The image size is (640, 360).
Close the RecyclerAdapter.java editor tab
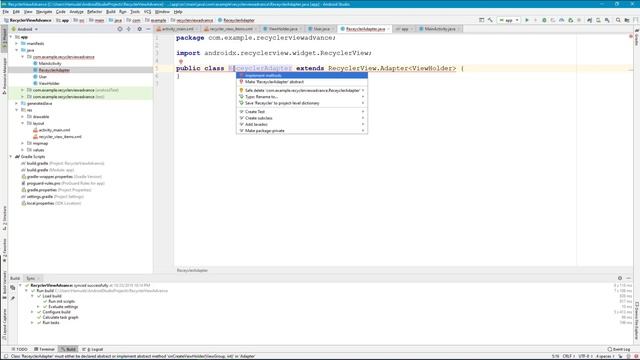click(x=389, y=29)
